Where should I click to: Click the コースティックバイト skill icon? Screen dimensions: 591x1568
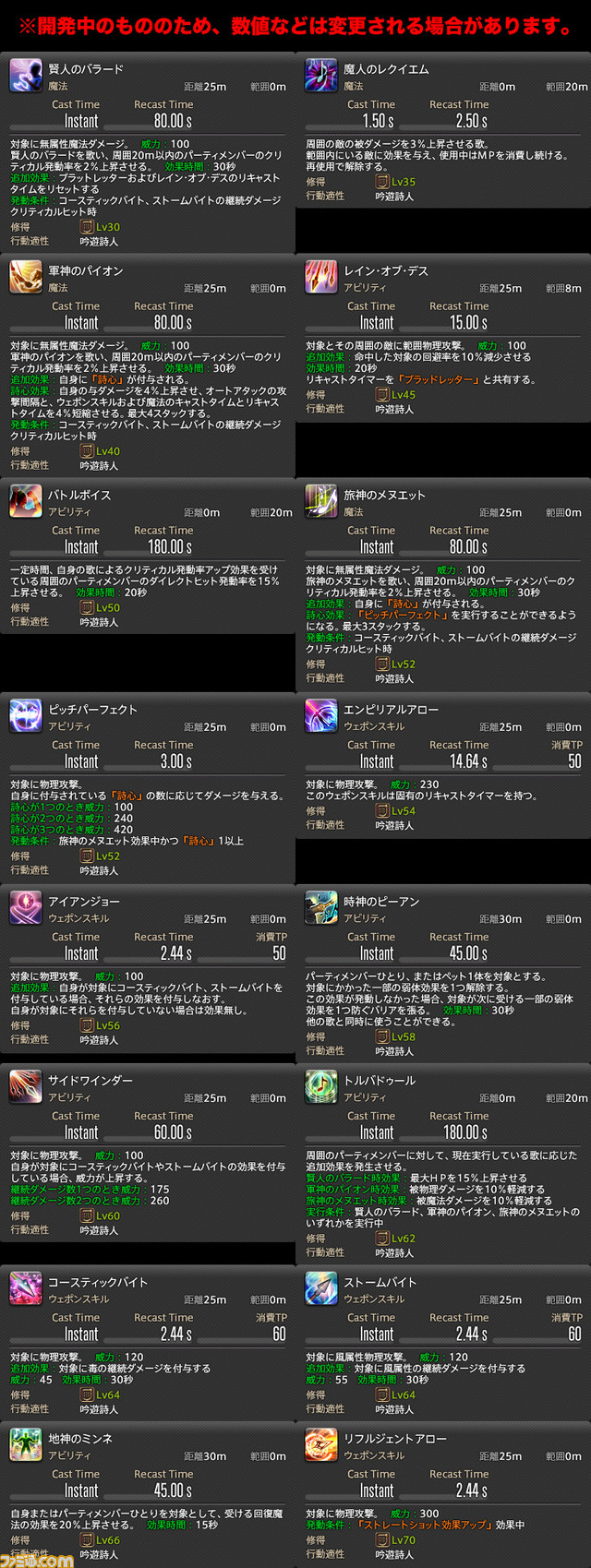pyautogui.click(x=26, y=1289)
